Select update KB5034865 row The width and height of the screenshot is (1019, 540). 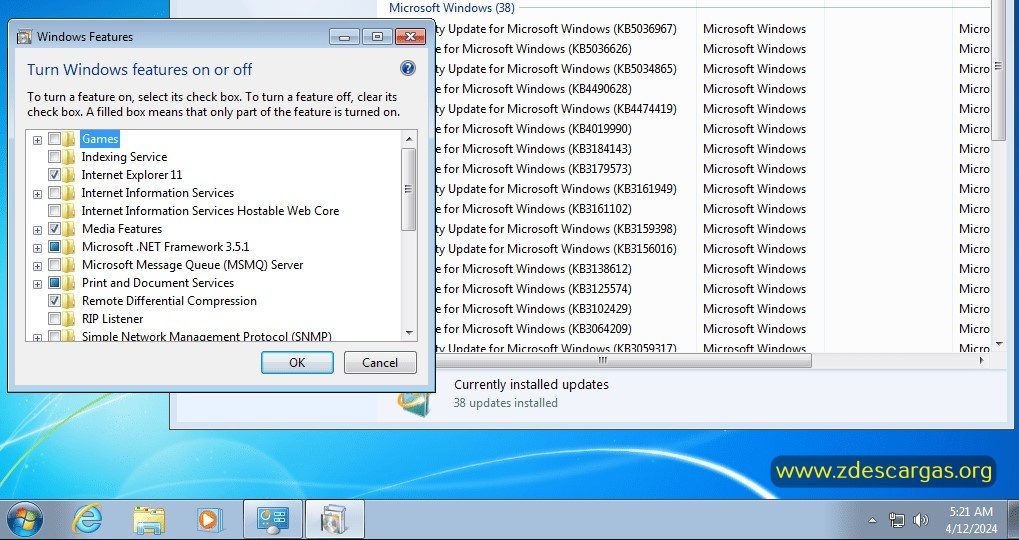712,69
